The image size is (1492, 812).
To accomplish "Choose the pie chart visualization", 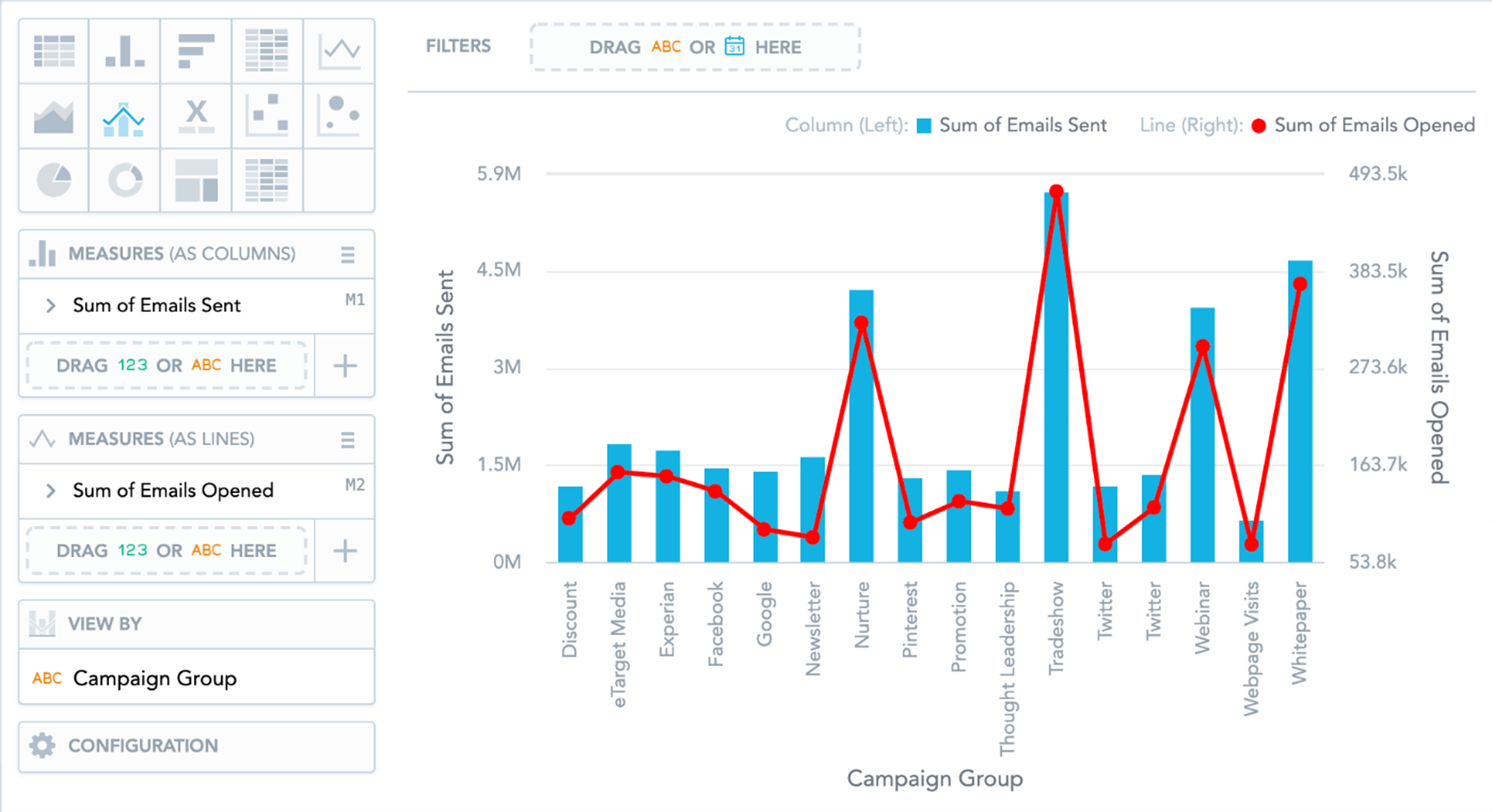I will (54, 180).
